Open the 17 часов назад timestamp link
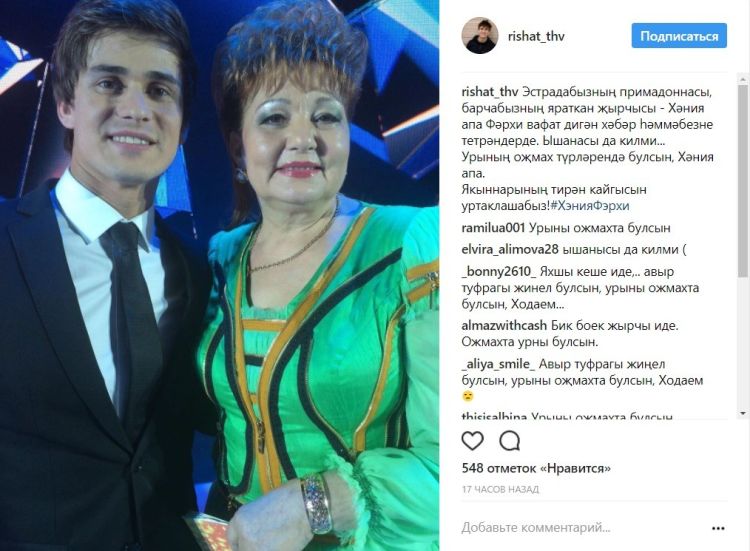Screen dimensions: 750x551 click(x=500, y=490)
